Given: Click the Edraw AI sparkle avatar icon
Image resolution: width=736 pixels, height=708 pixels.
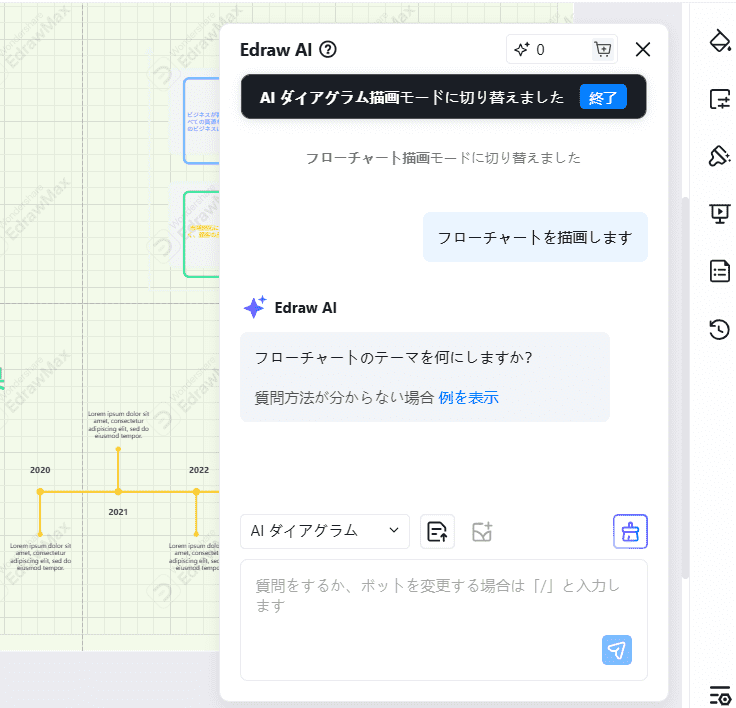Looking at the screenshot, I should pyautogui.click(x=255, y=308).
